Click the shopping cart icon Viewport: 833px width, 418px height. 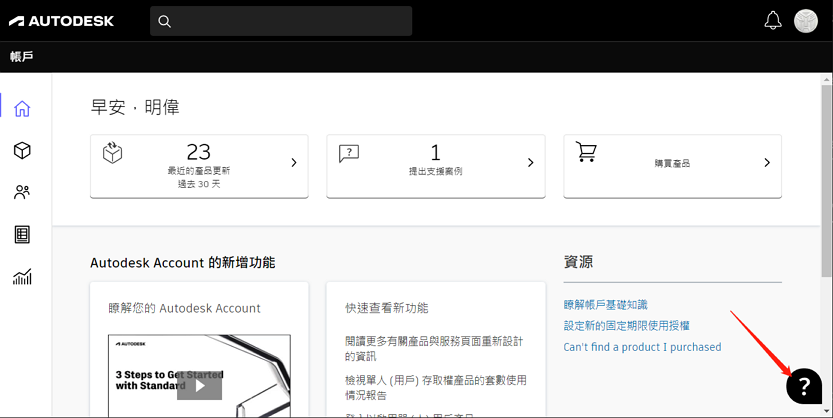point(586,151)
